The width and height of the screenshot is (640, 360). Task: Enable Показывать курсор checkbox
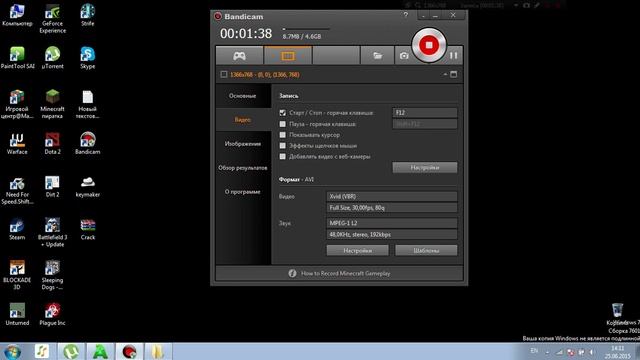(282, 135)
